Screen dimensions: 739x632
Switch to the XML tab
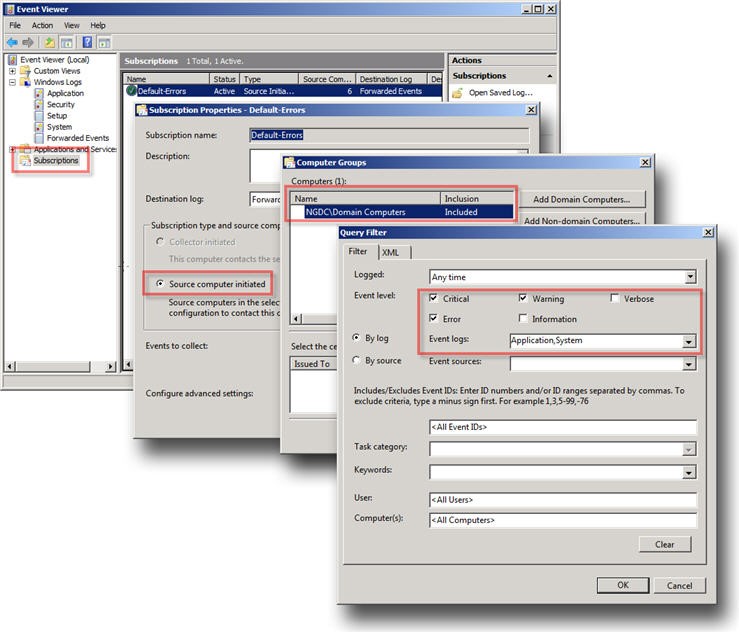tap(390, 253)
